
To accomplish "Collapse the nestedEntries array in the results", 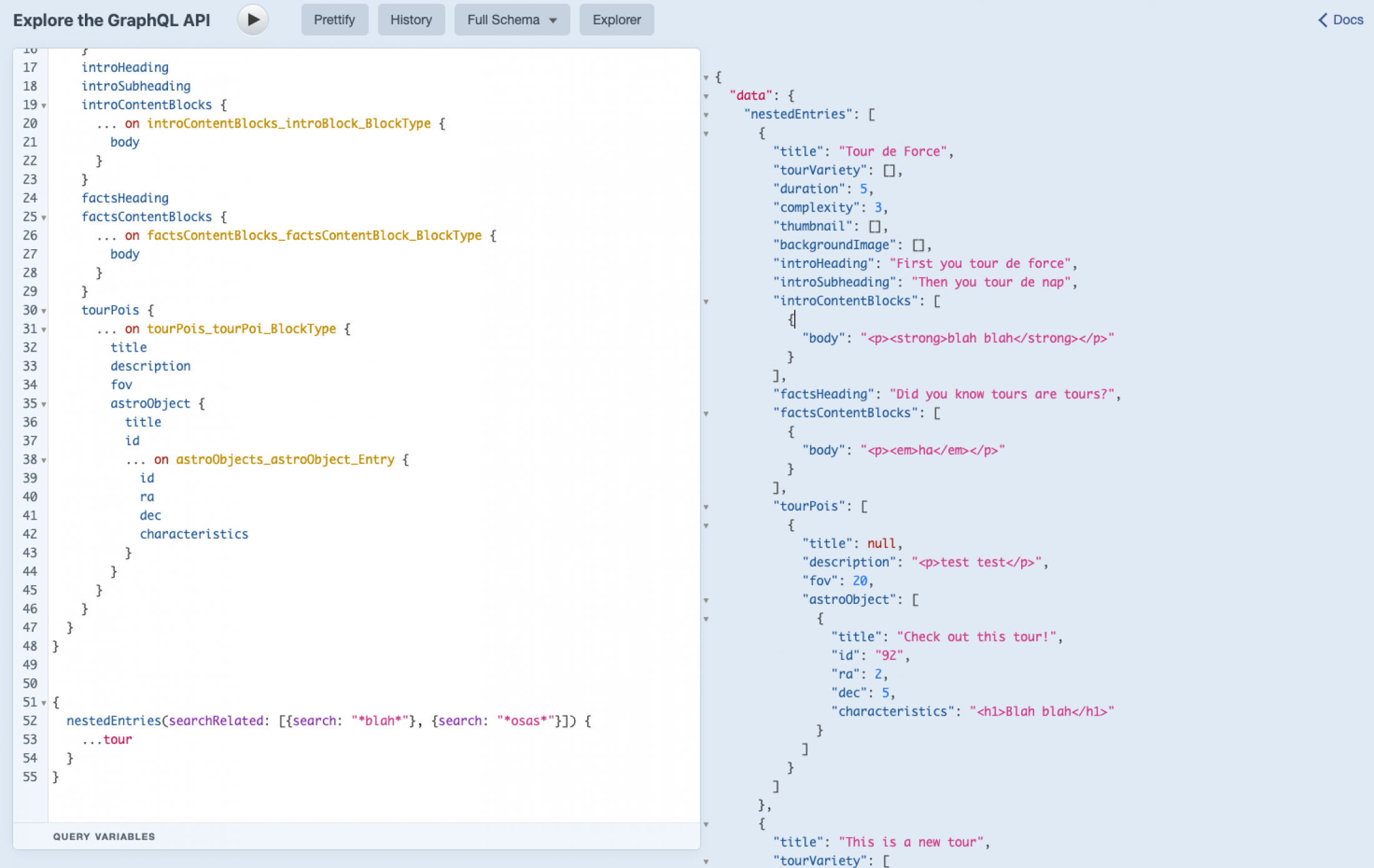I will tap(706, 114).
